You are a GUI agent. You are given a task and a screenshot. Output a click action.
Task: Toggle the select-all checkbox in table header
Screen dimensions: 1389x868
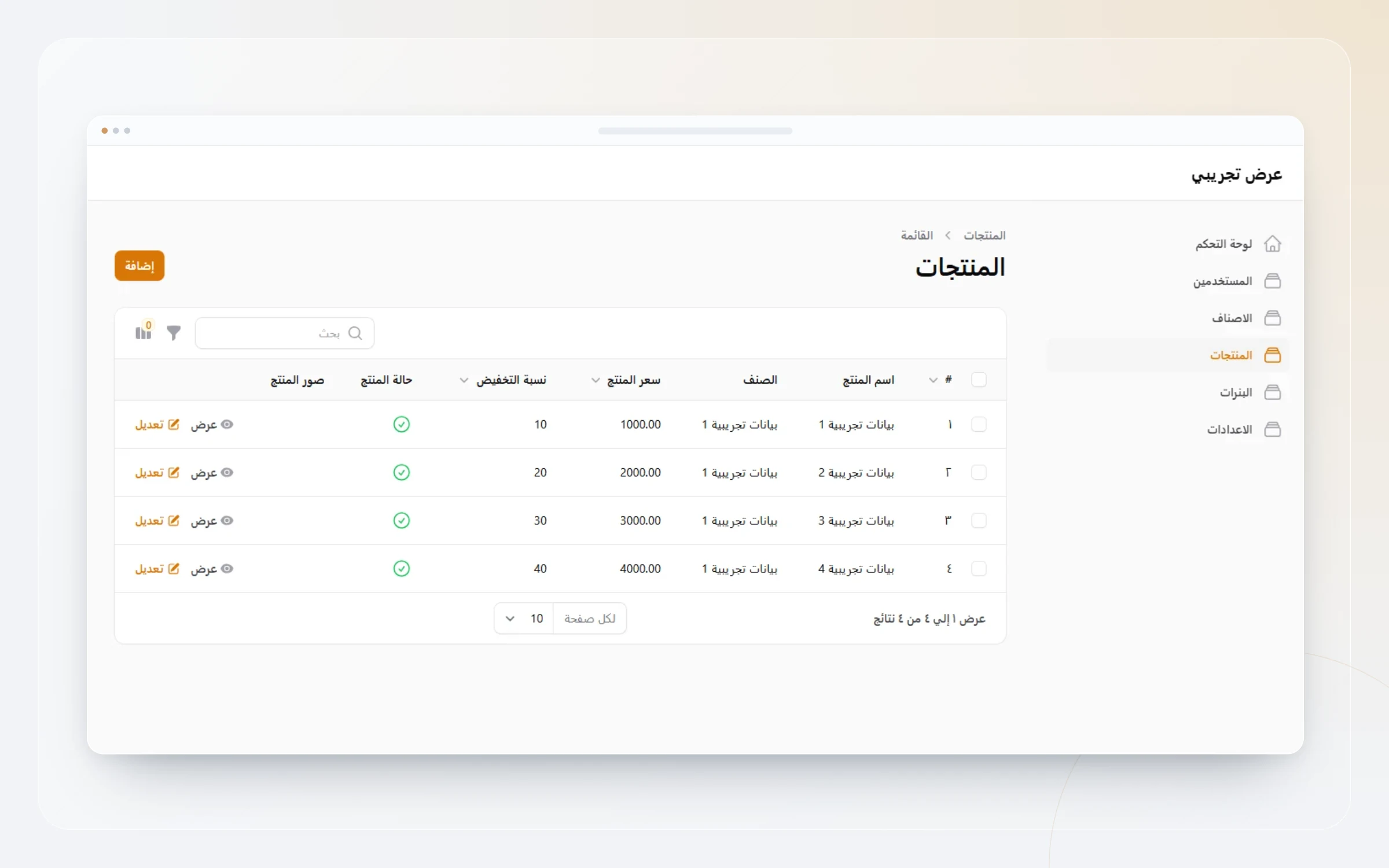pyautogui.click(x=979, y=380)
